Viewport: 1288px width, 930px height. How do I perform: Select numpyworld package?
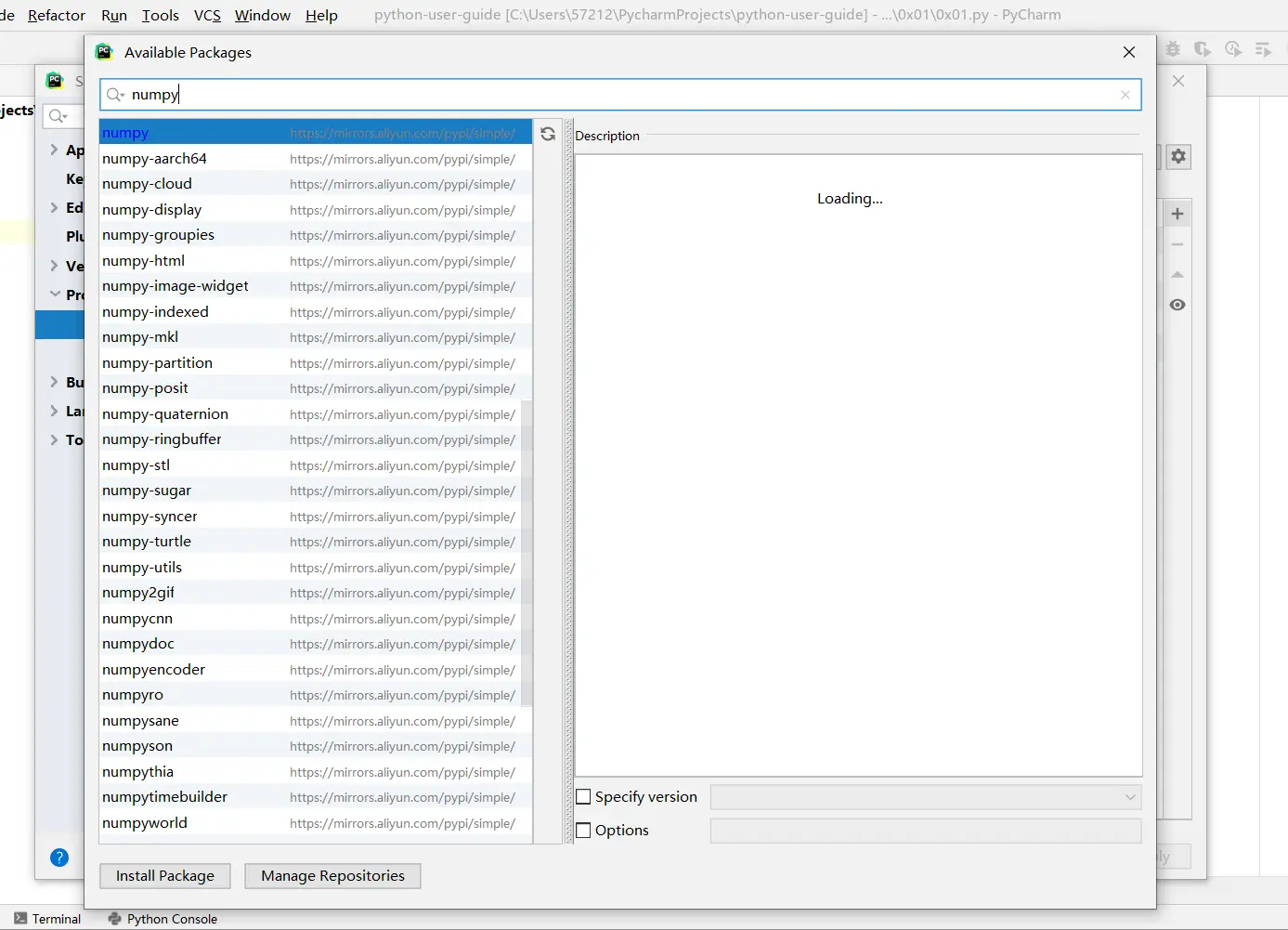pos(316,823)
